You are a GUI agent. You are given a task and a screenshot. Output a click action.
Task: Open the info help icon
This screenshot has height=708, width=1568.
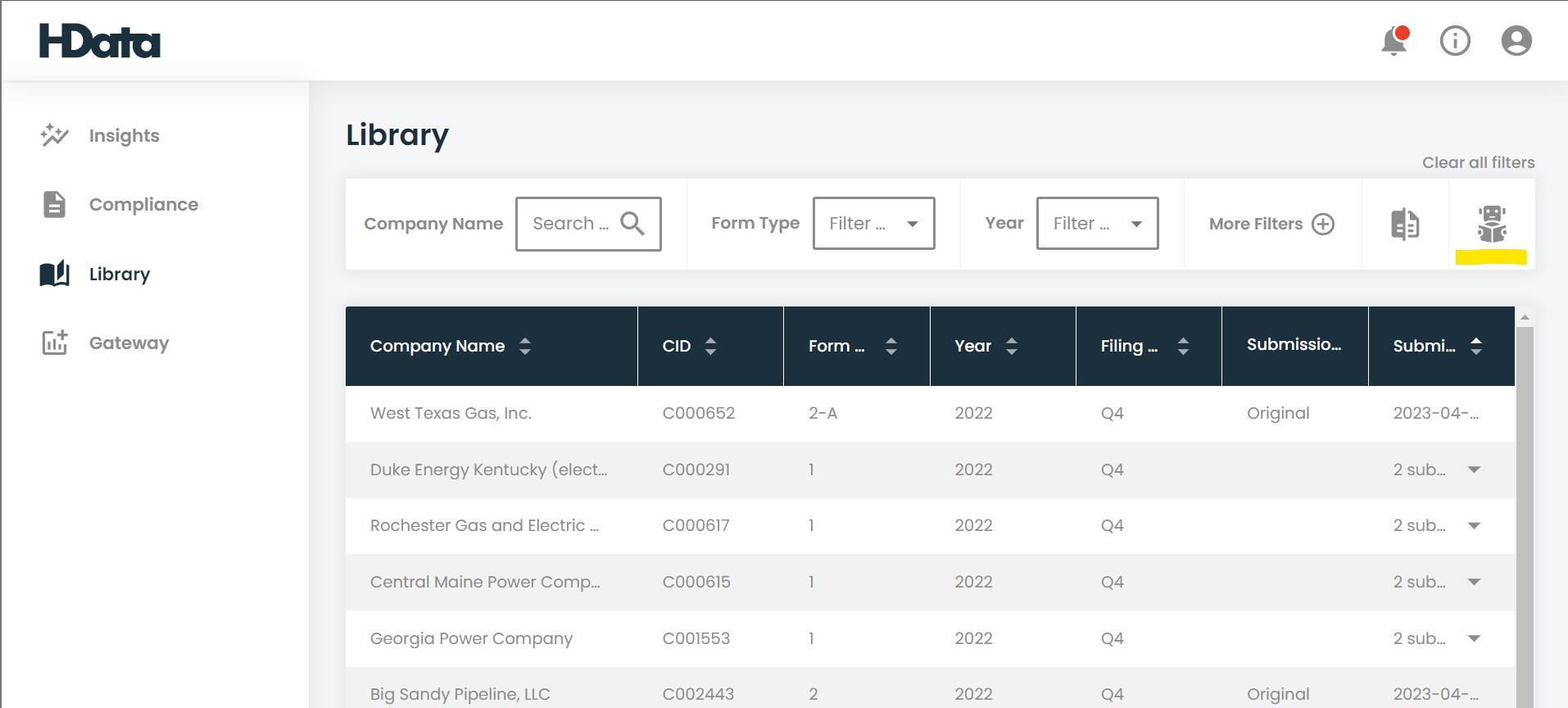pyautogui.click(x=1455, y=40)
